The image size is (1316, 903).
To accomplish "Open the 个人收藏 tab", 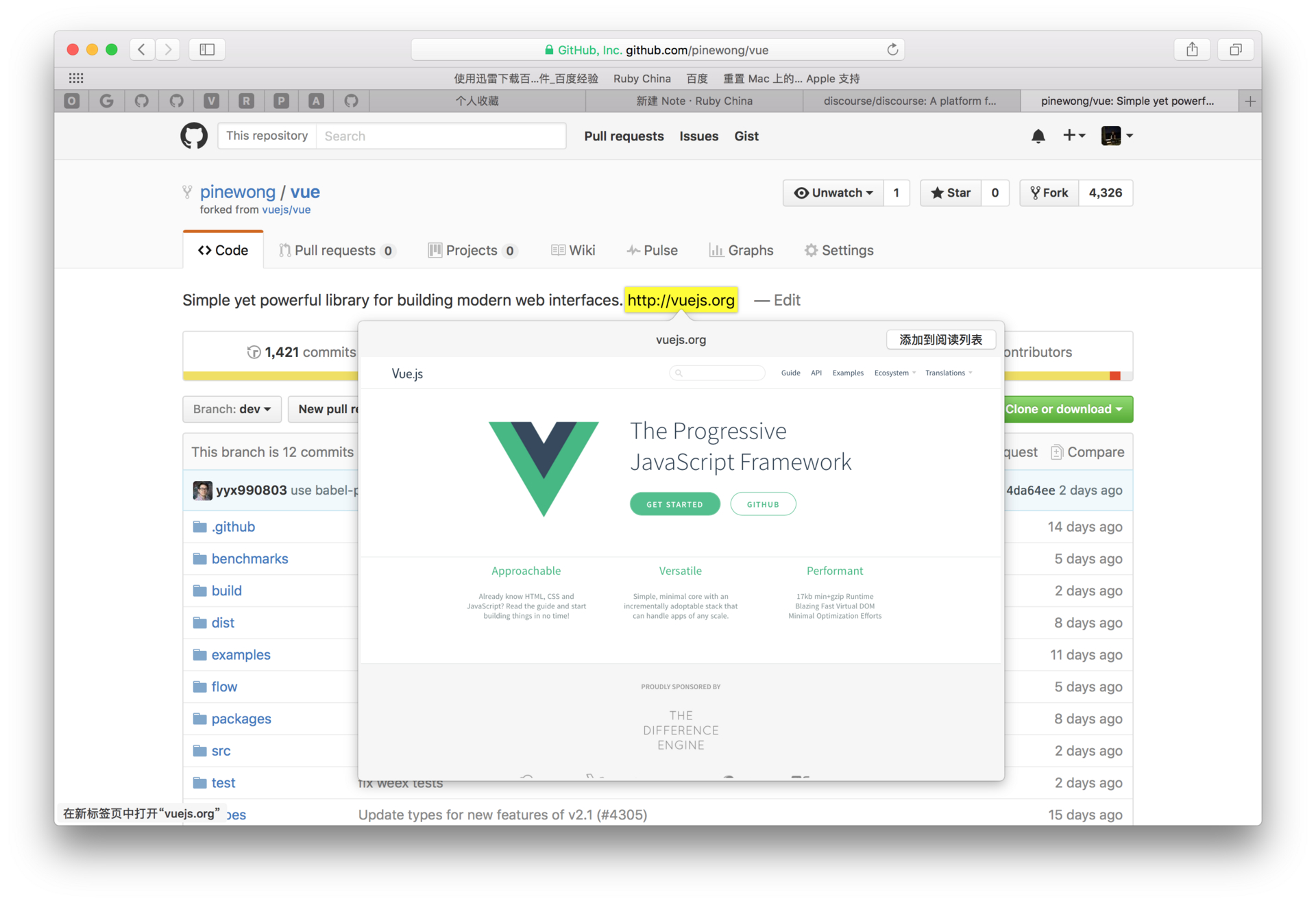I will click(x=478, y=101).
